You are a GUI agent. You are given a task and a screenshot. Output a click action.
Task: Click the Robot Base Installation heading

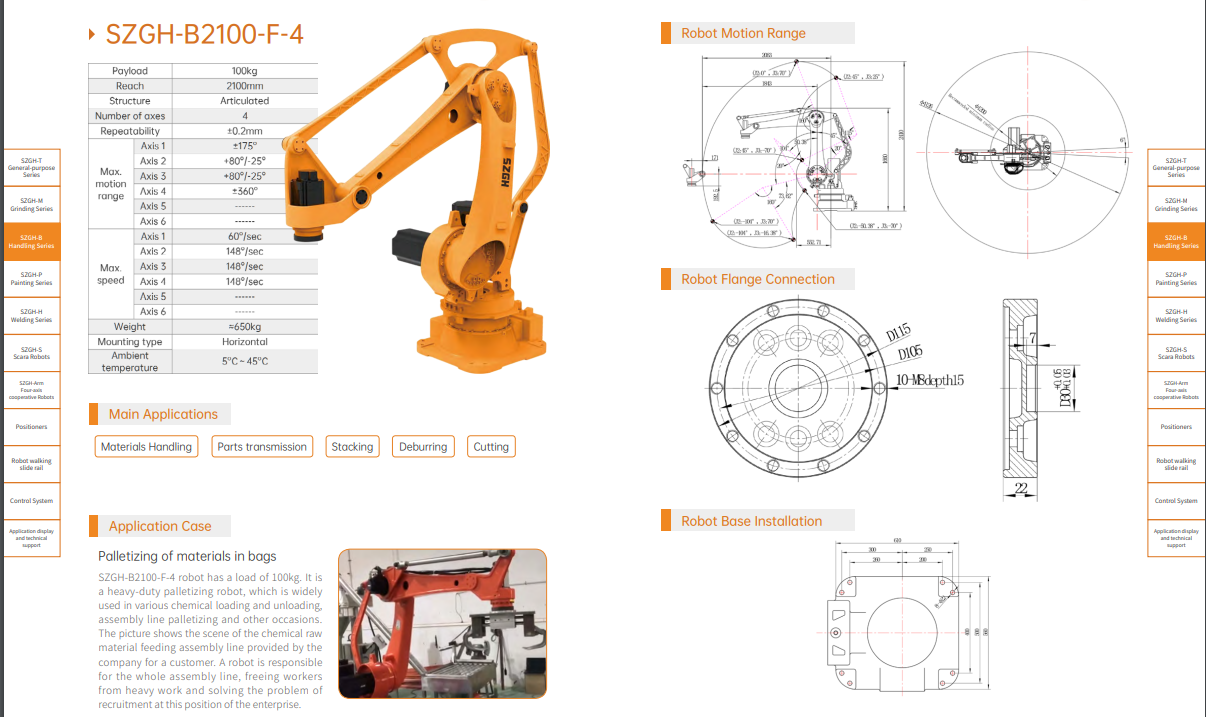click(x=752, y=521)
